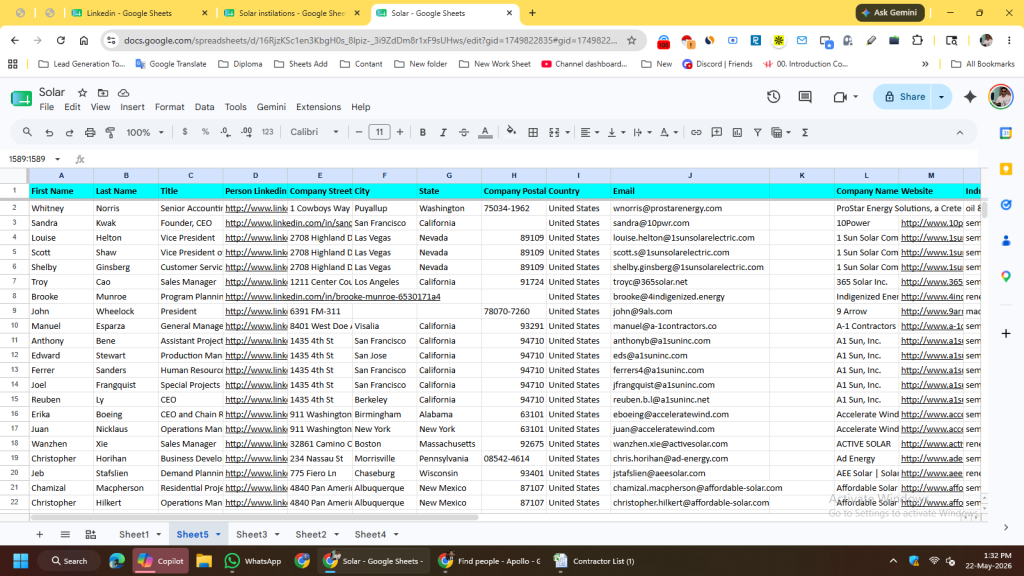Open the LinkedIn link in Brooke's row

point(332,296)
